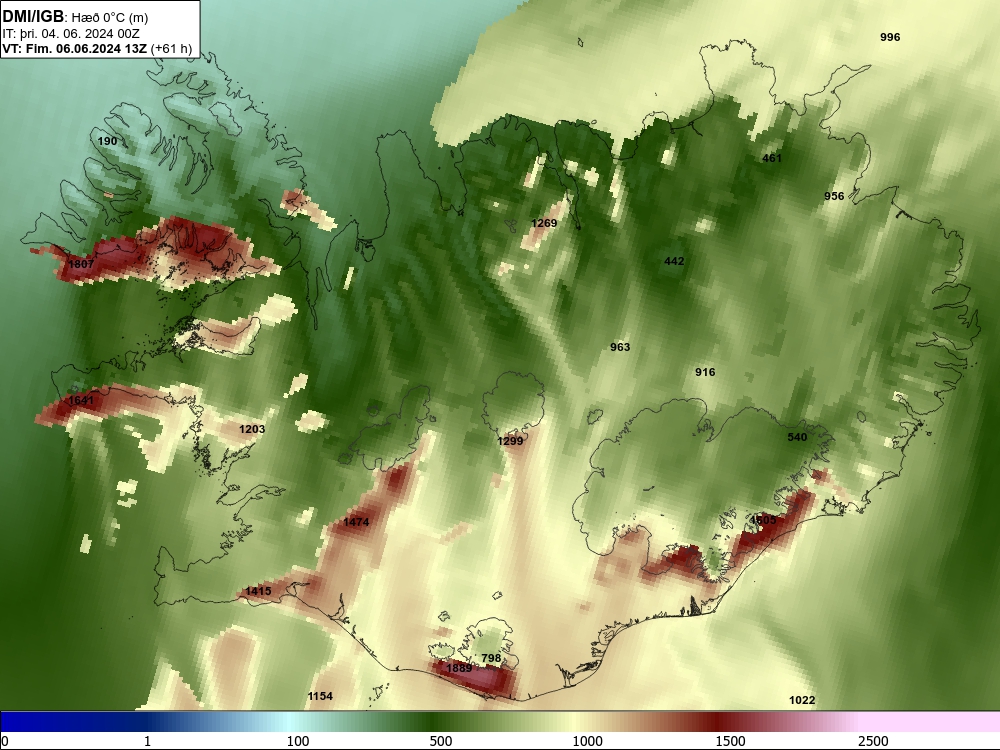Viewport: 1000px width, 750px height.
Task: Click the 1299 value on the map
Action: pyautogui.click(x=510, y=441)
